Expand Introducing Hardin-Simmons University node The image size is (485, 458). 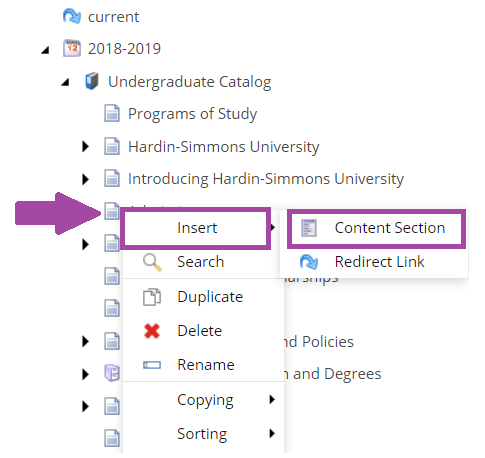point(86,179)
